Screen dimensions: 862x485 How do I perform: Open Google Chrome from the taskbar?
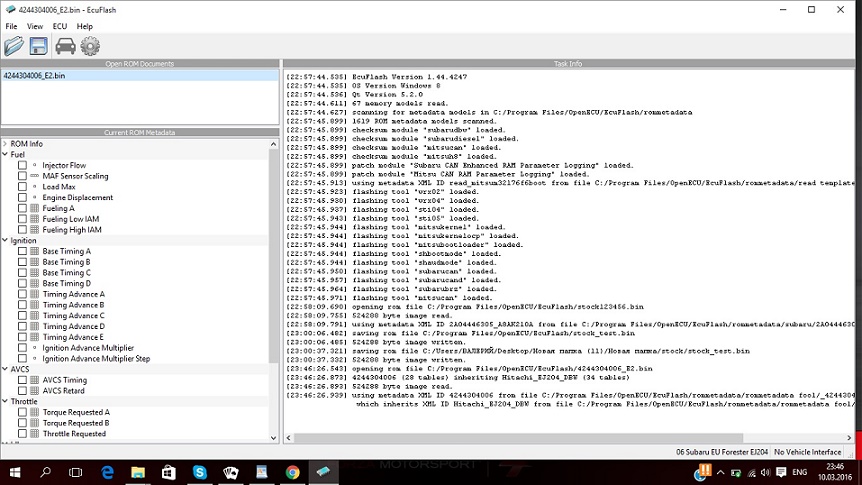292,471
